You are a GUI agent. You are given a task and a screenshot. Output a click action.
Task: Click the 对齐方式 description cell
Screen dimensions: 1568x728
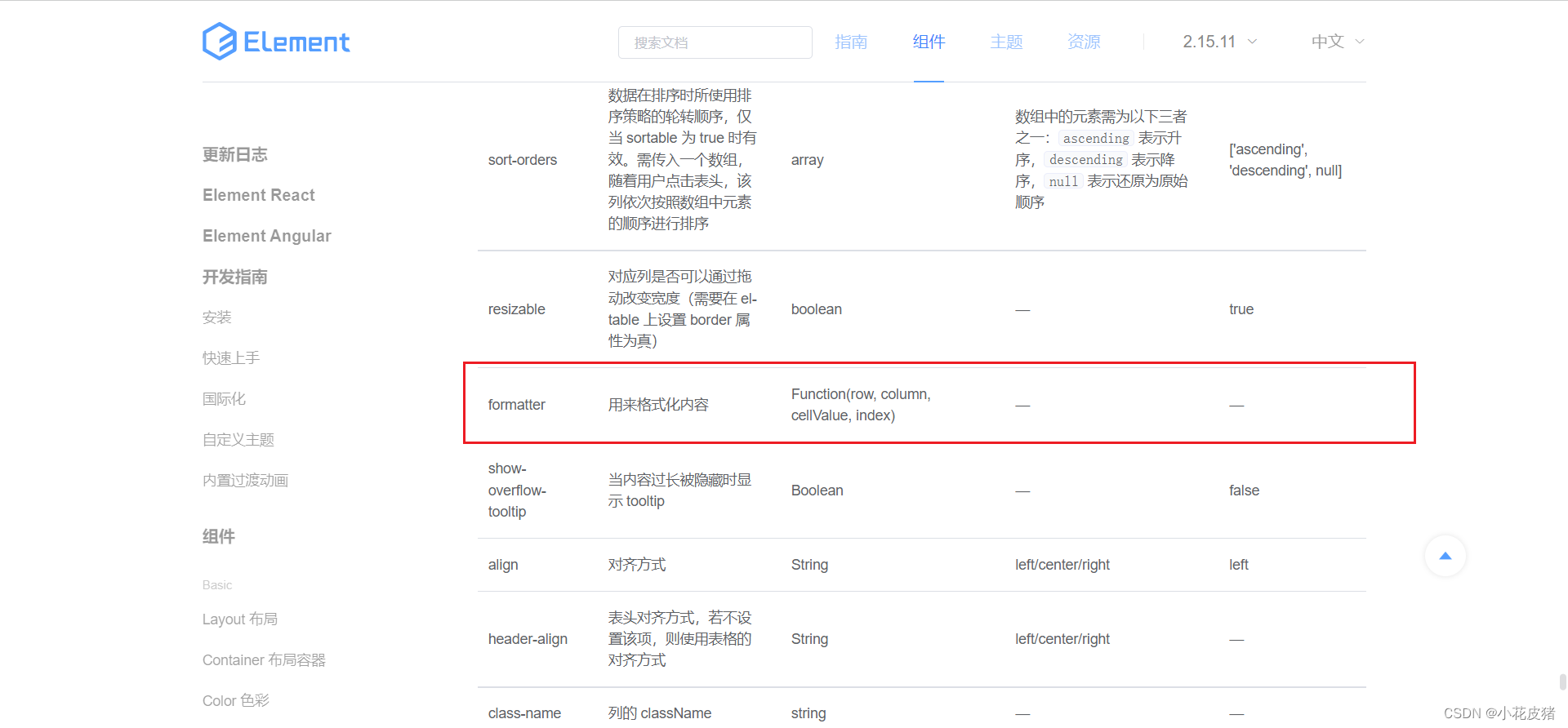(637, 565)
